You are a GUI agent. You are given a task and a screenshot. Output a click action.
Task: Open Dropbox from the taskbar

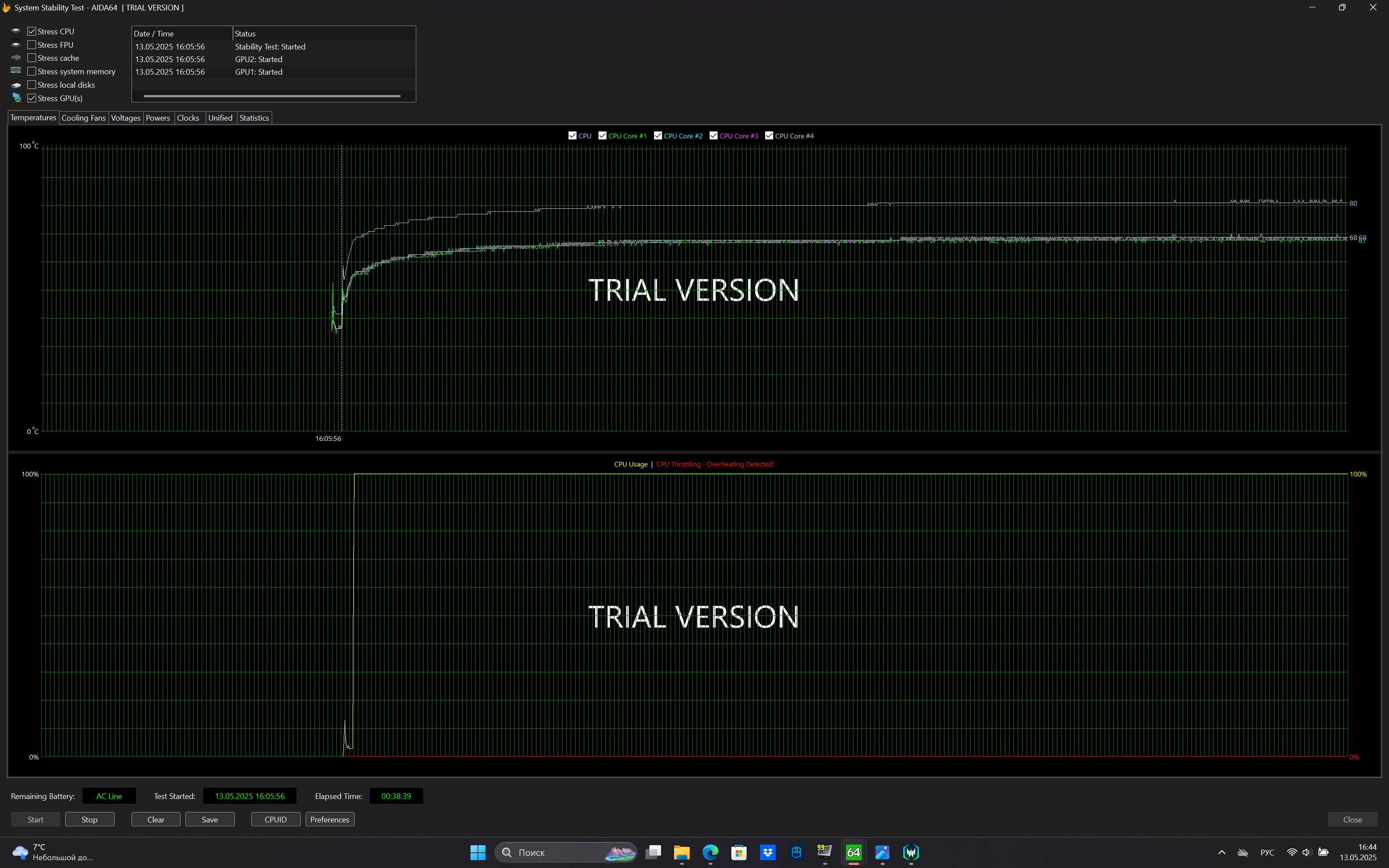[x=767, y=852]
